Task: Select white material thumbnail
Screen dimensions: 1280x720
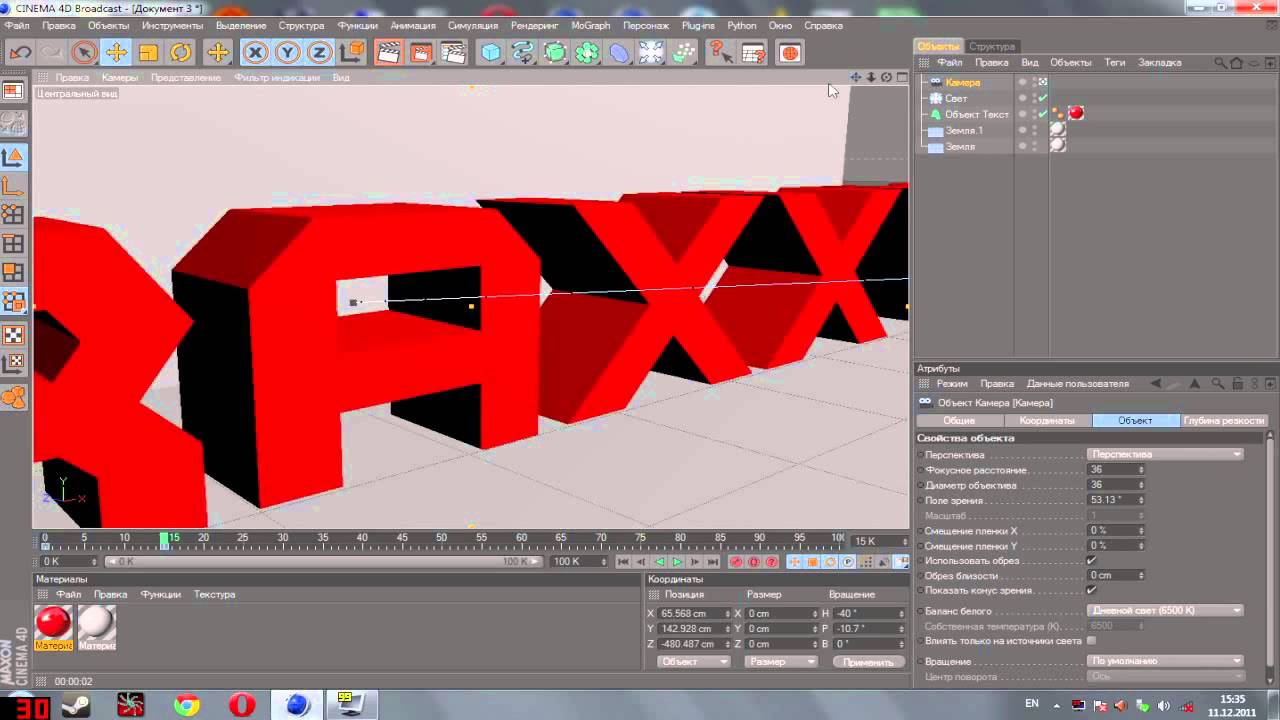Action: (96, 623)
